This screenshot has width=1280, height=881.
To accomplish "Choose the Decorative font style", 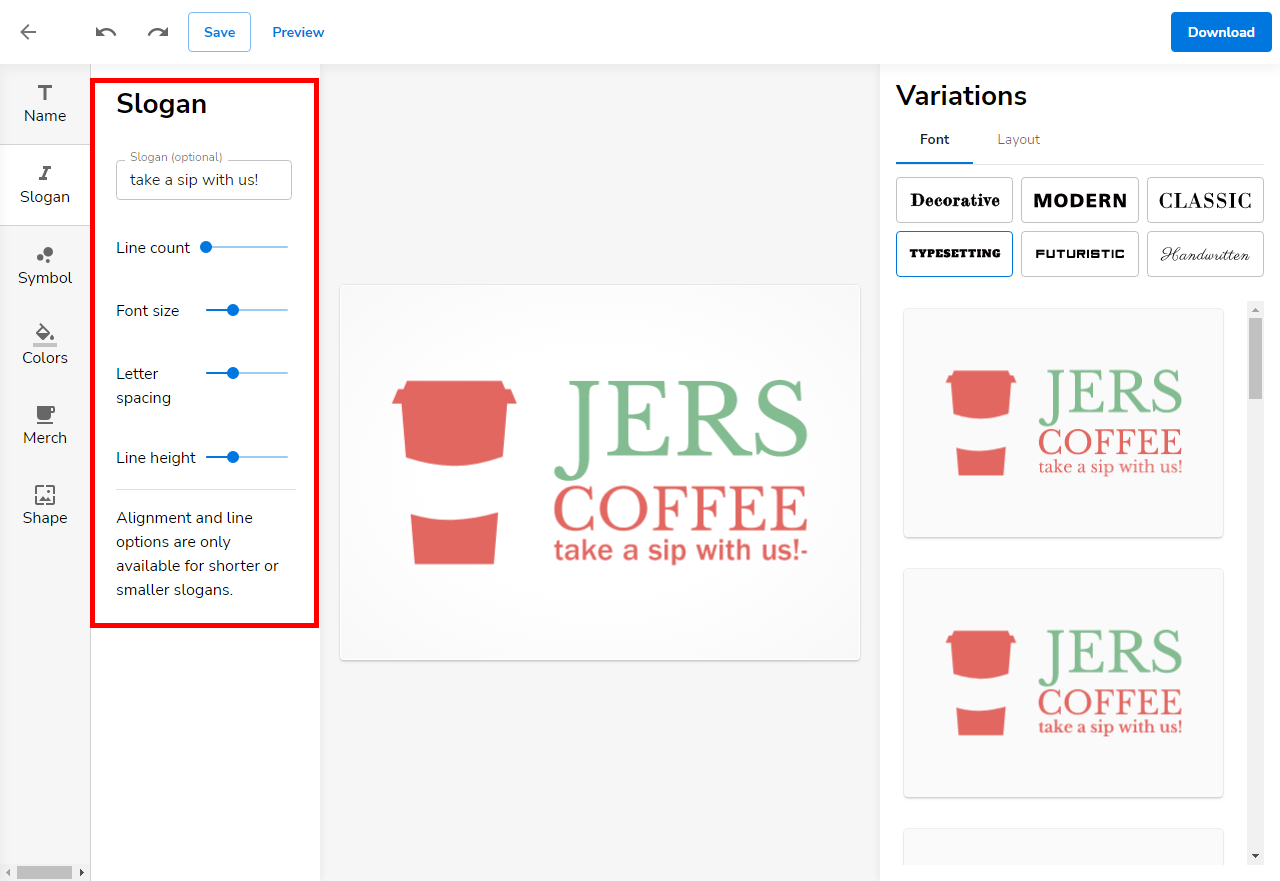I will 954,200.
